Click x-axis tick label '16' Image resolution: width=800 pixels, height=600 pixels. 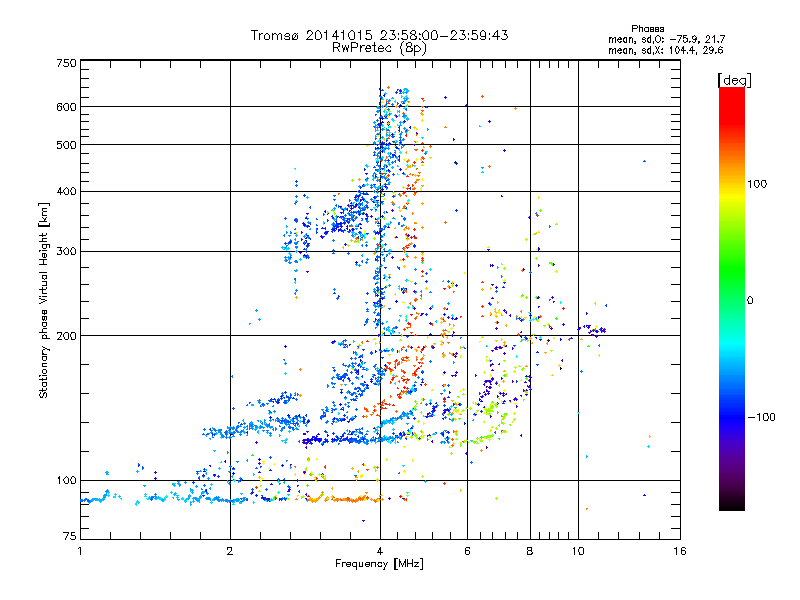click(680, 551)
